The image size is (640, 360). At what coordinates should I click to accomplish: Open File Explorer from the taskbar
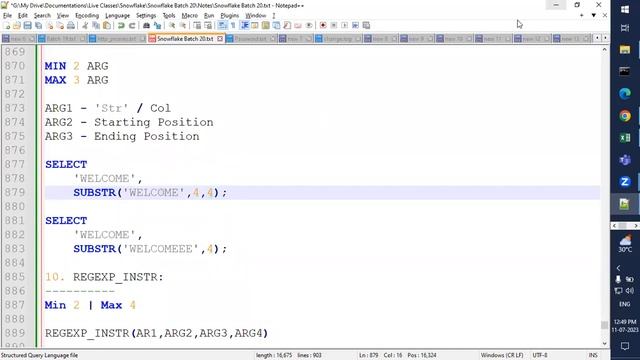pyautogui.click(x=625, y=50)
